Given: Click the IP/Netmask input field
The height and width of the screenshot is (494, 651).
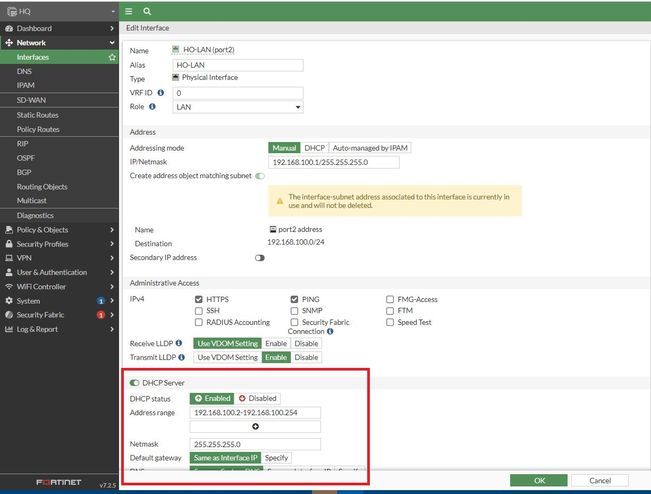Looking at the screenshot, I should pyautogui.click(x=334, y=162).
